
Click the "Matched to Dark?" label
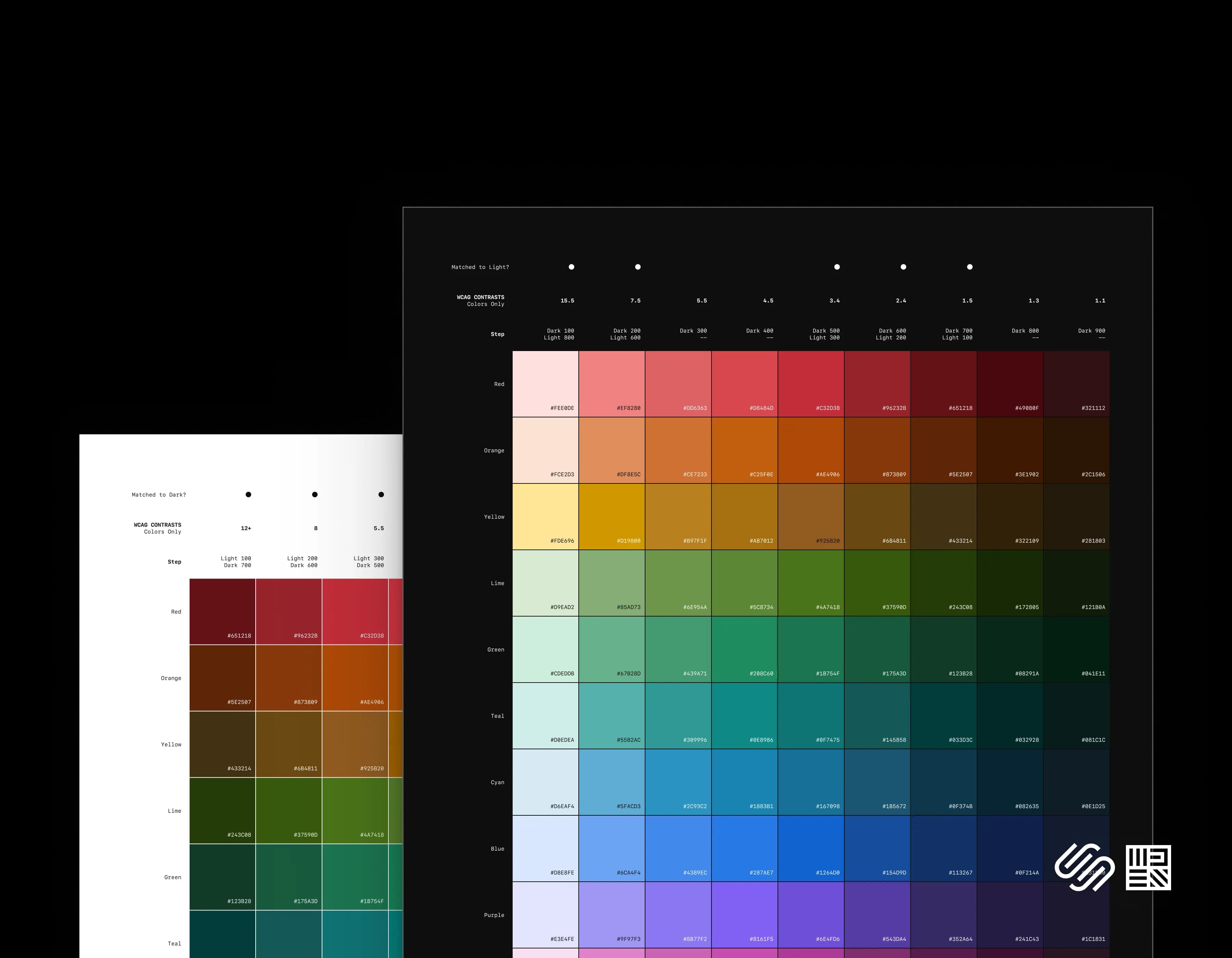(158, 495)
